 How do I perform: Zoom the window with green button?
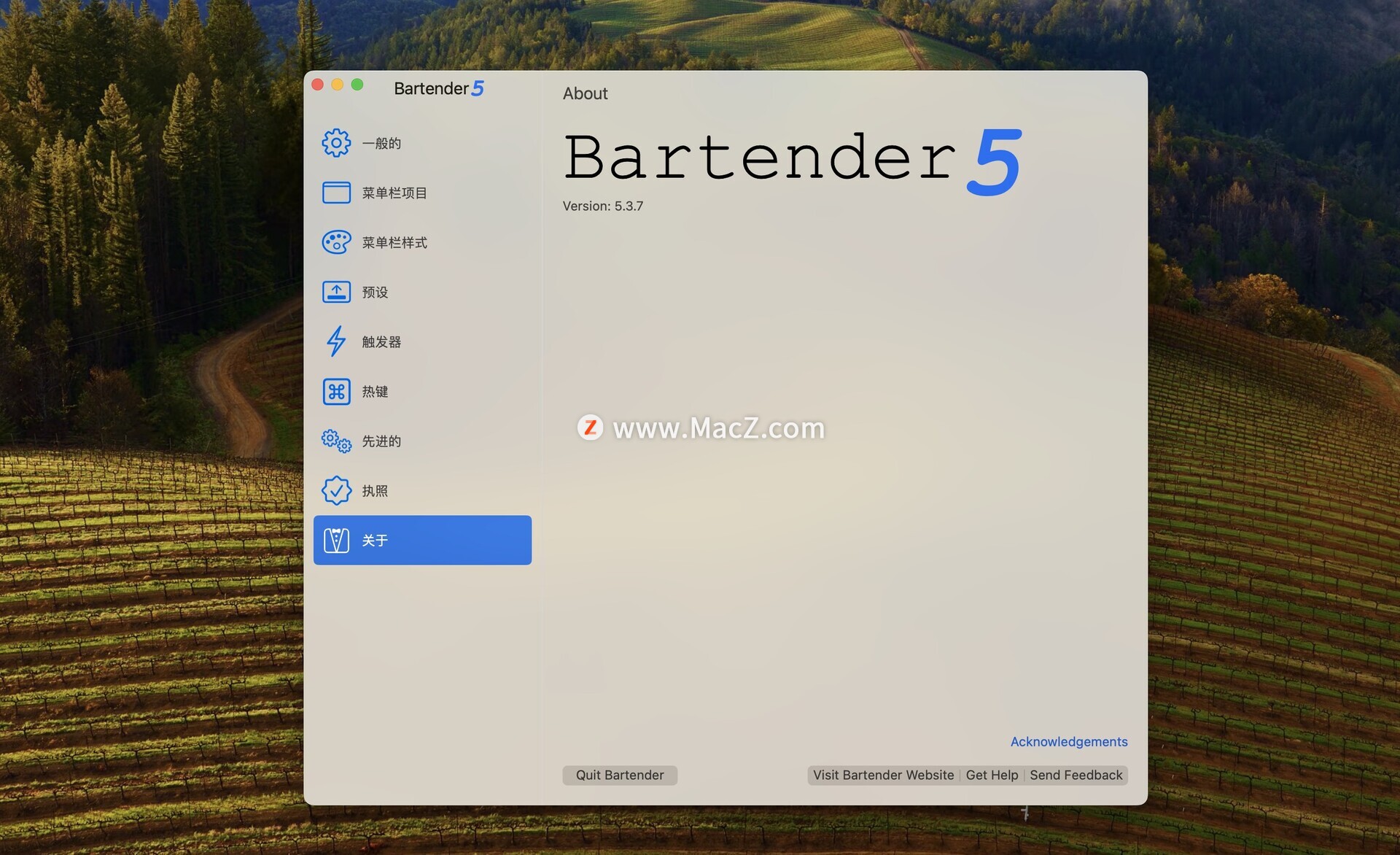[x=357, y=85]
